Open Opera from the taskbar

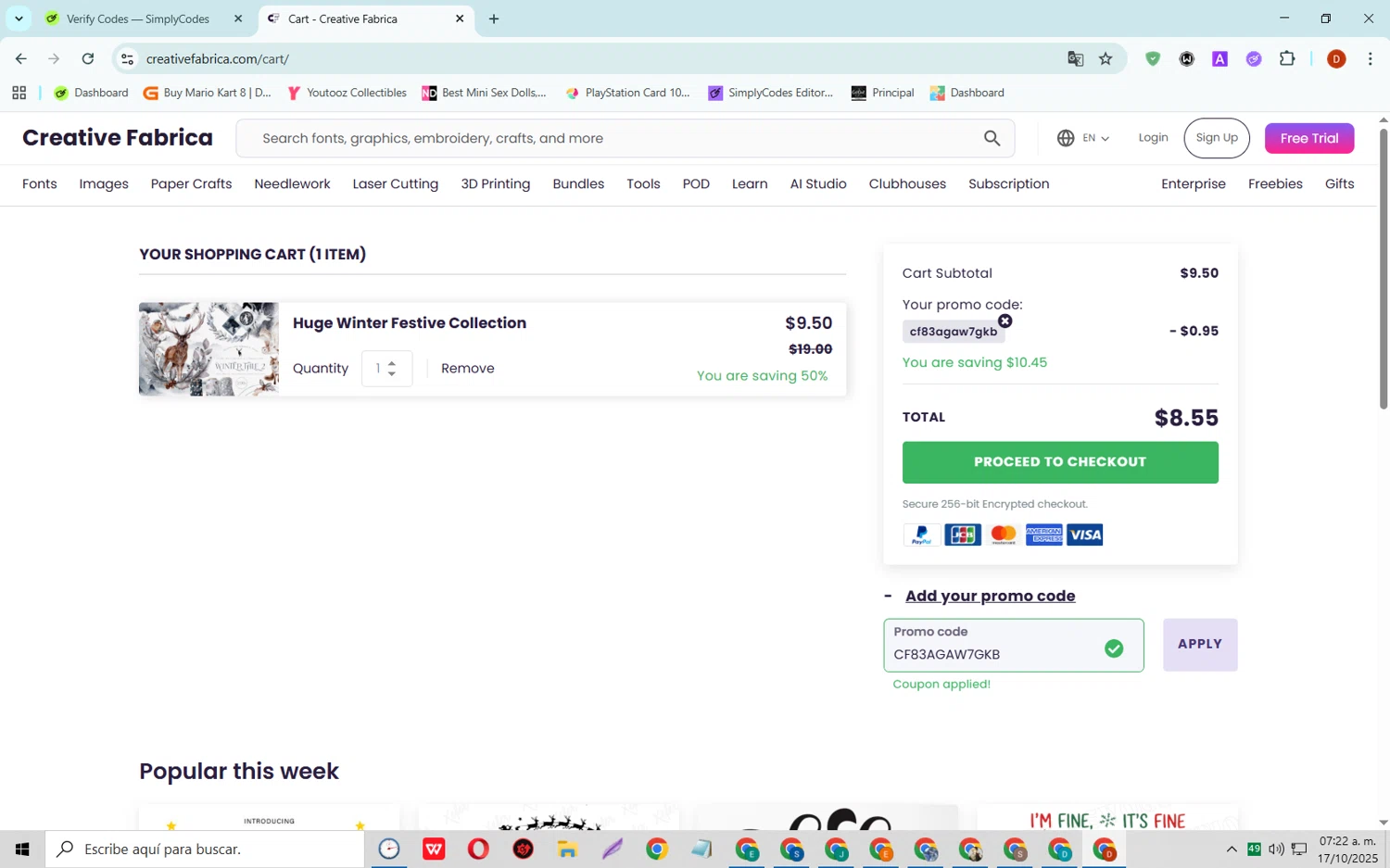(x=478, y=849)
